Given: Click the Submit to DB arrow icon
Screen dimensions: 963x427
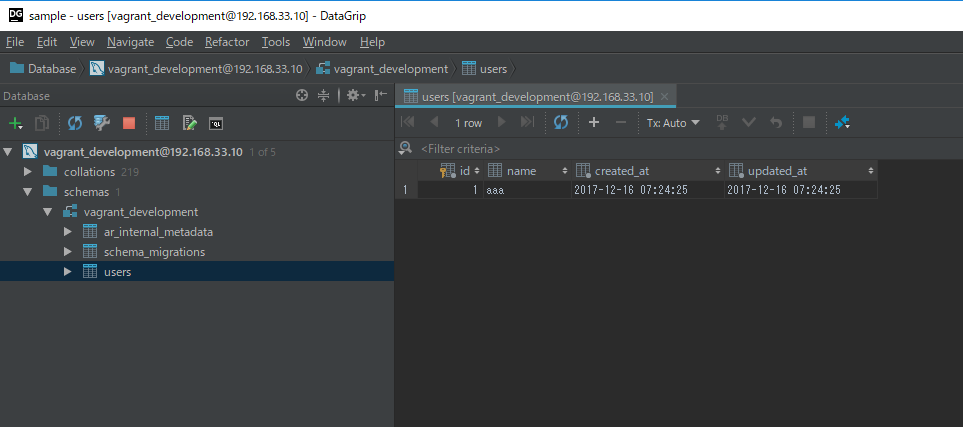Looking at the screenshot, I should pyautogui.click(x=723, y=122).
